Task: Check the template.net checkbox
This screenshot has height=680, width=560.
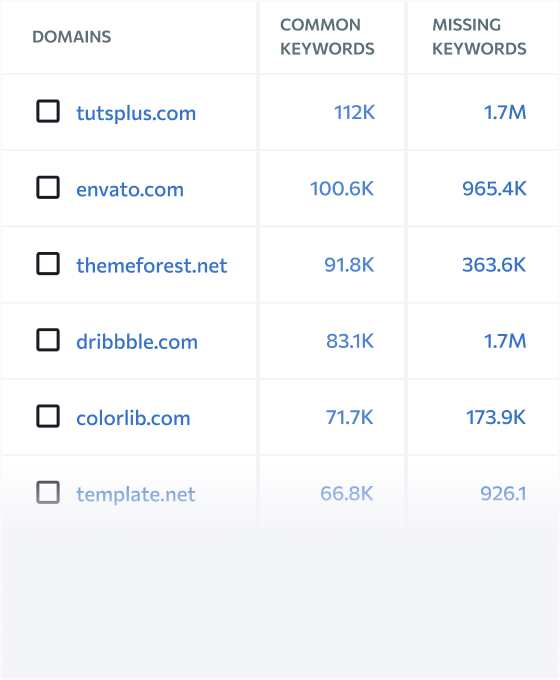Action: pos(48,493)
